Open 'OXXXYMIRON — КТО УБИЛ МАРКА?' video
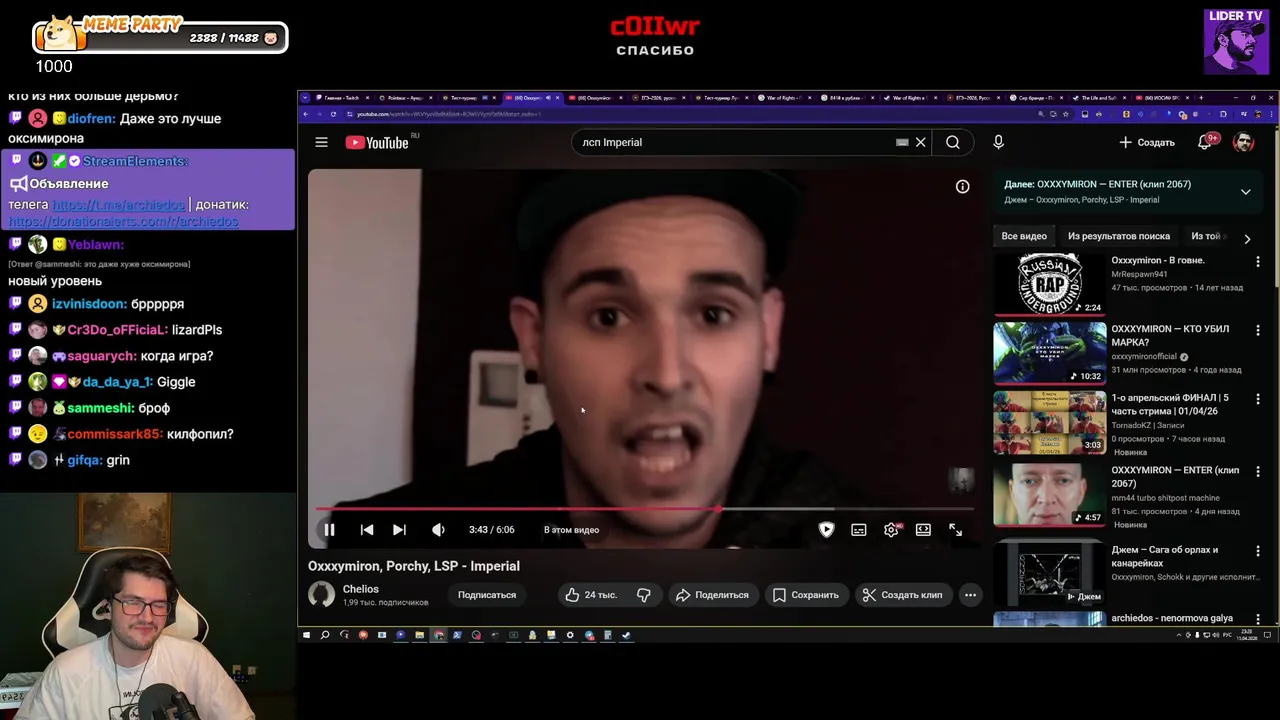1280x720 pixels. pos(1049,352)
